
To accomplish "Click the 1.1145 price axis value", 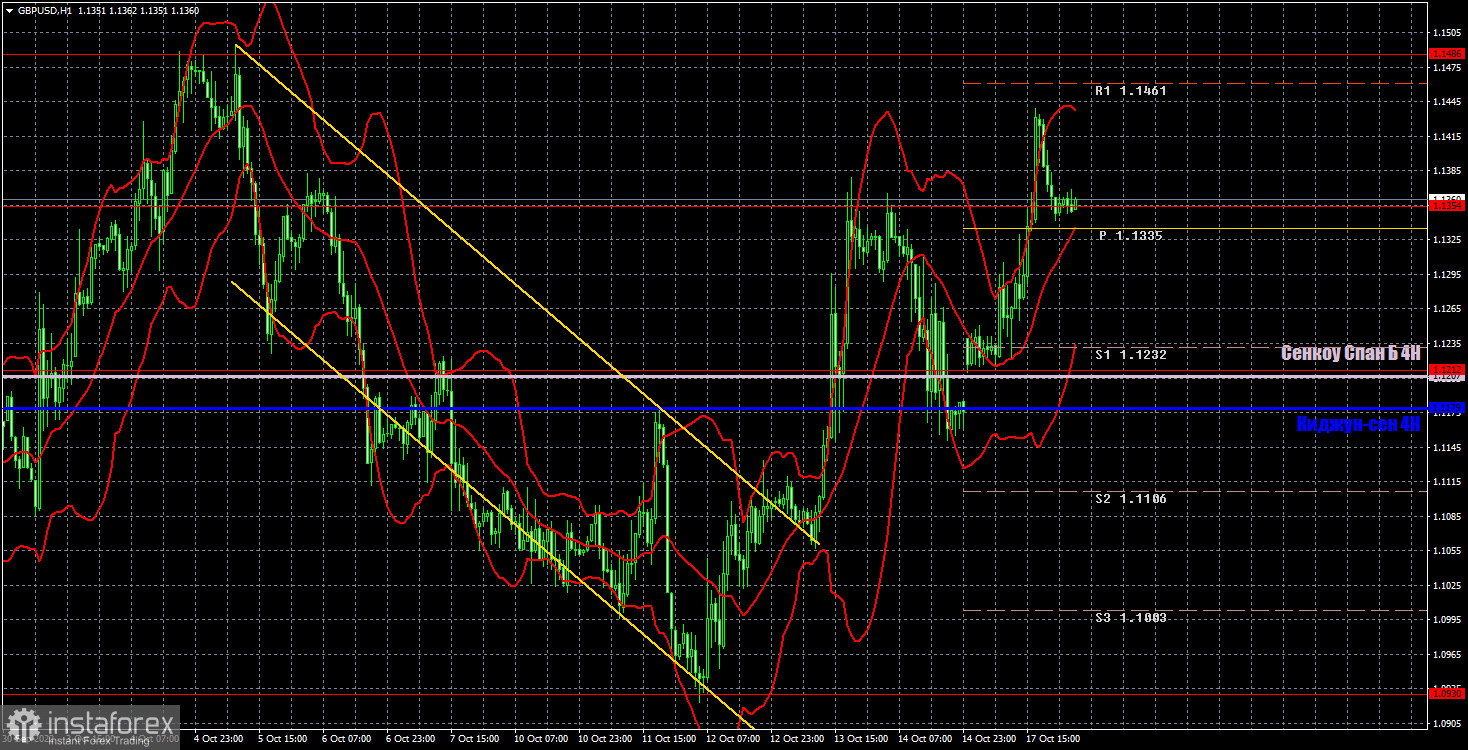I will (x=1447, y=447).
